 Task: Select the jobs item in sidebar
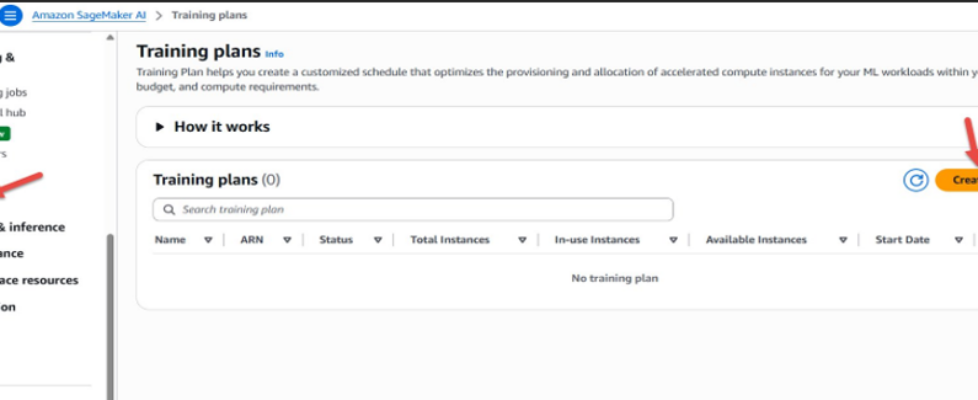(x=15, y=90)
